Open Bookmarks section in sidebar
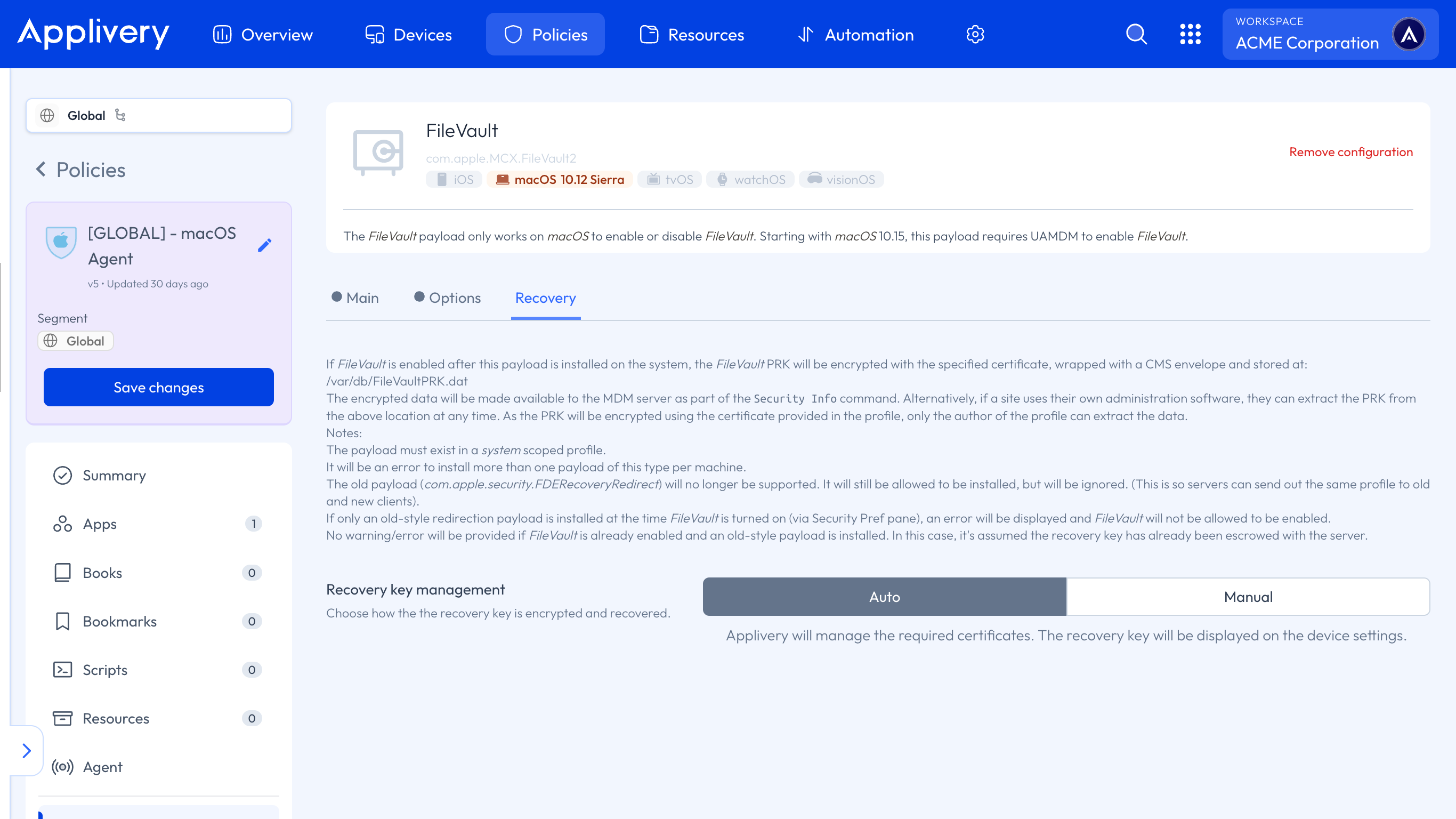This screenshot has width=1456, height=819. click(159, 621)
